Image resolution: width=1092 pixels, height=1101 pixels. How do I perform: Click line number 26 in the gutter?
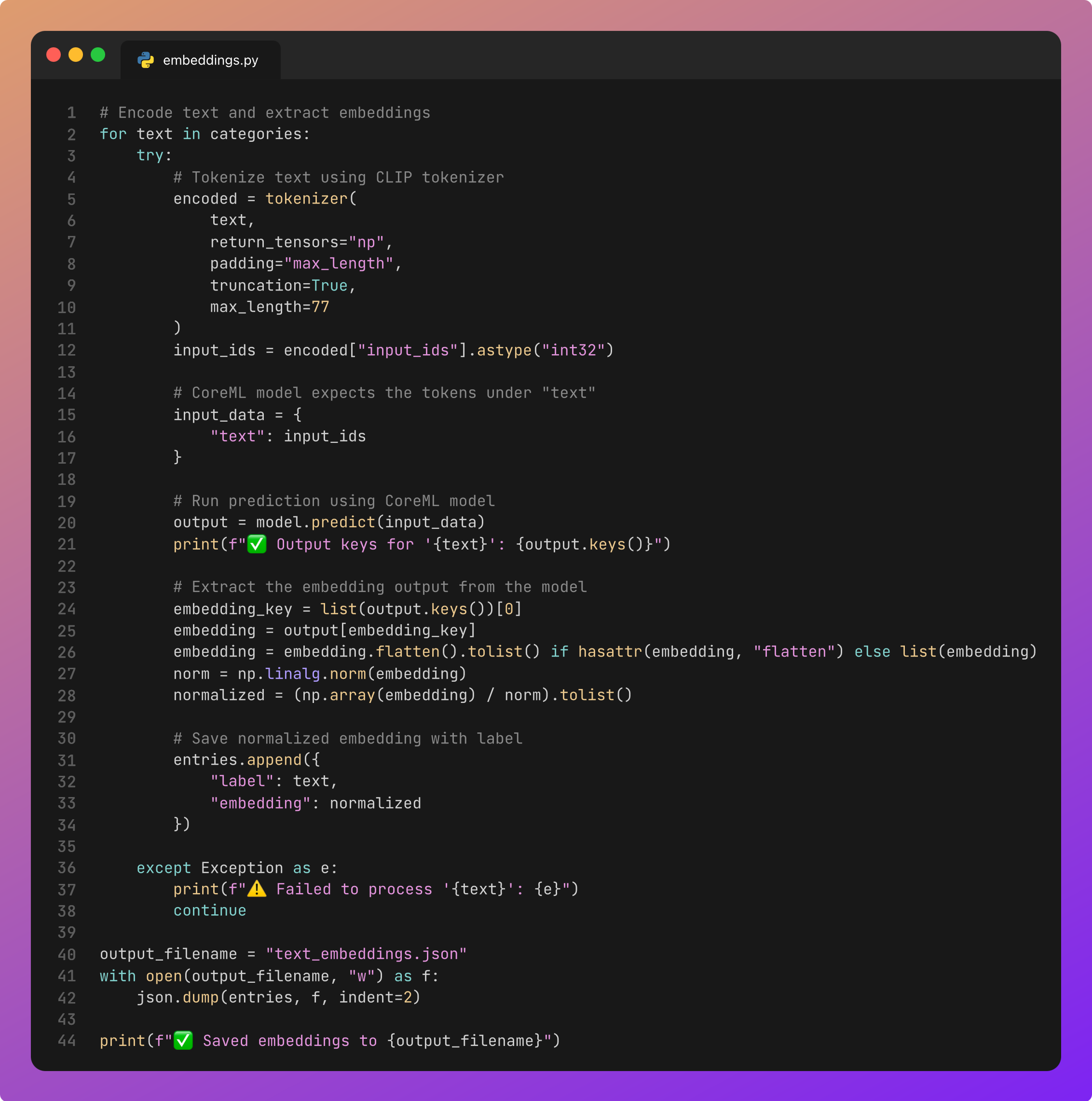pos(67,652)
